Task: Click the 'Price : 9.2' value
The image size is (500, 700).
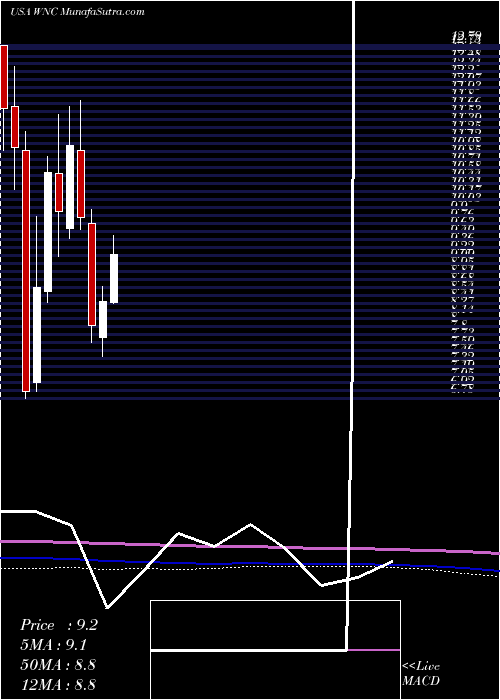Action: (59, 625)
